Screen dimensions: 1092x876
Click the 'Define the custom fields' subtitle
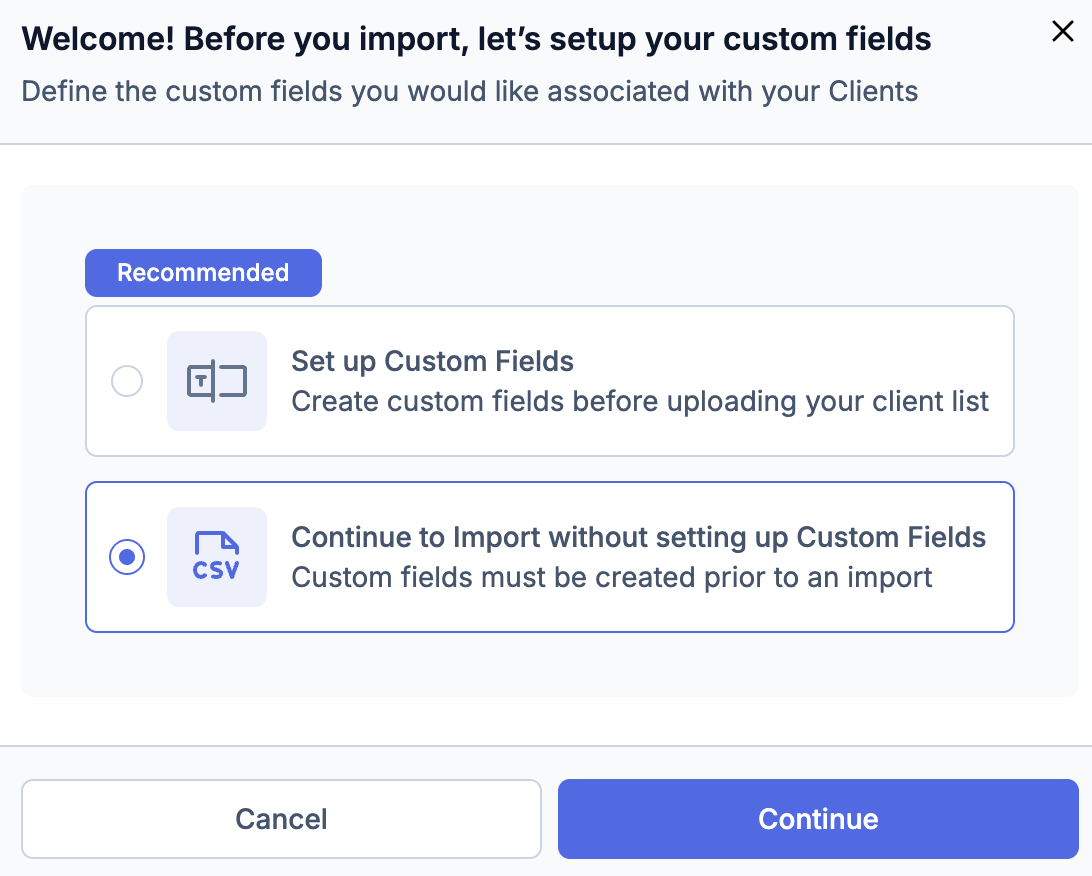click(x=469, y=92)
